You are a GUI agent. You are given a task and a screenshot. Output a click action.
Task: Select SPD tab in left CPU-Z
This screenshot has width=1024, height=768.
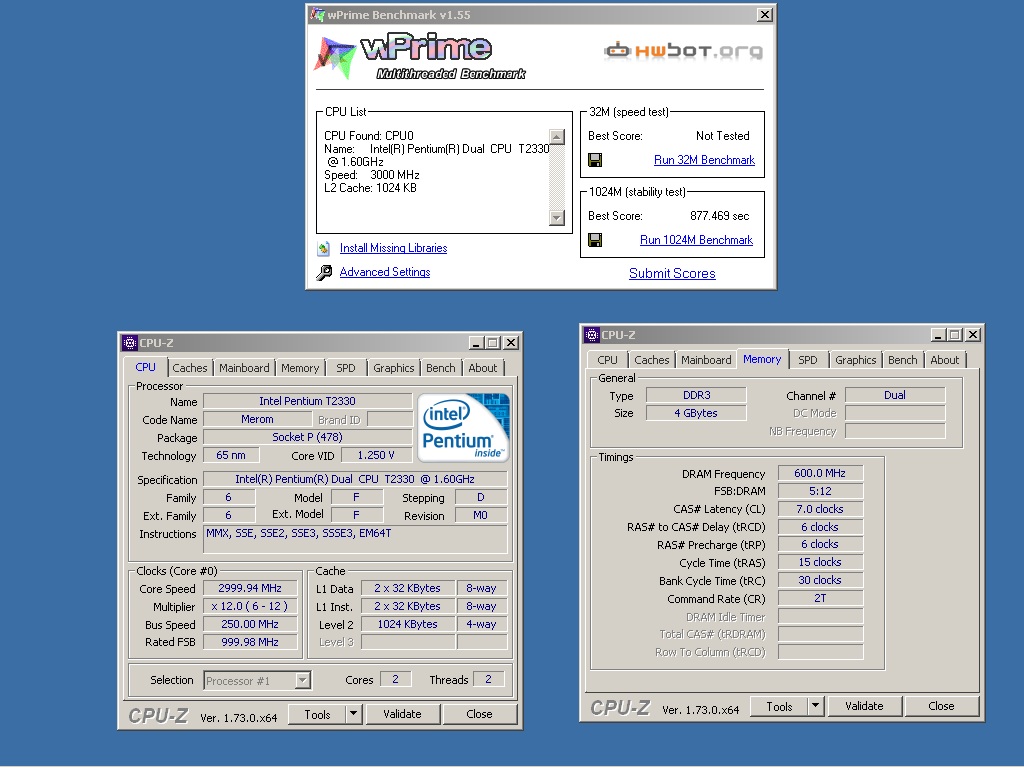[345, 368]
